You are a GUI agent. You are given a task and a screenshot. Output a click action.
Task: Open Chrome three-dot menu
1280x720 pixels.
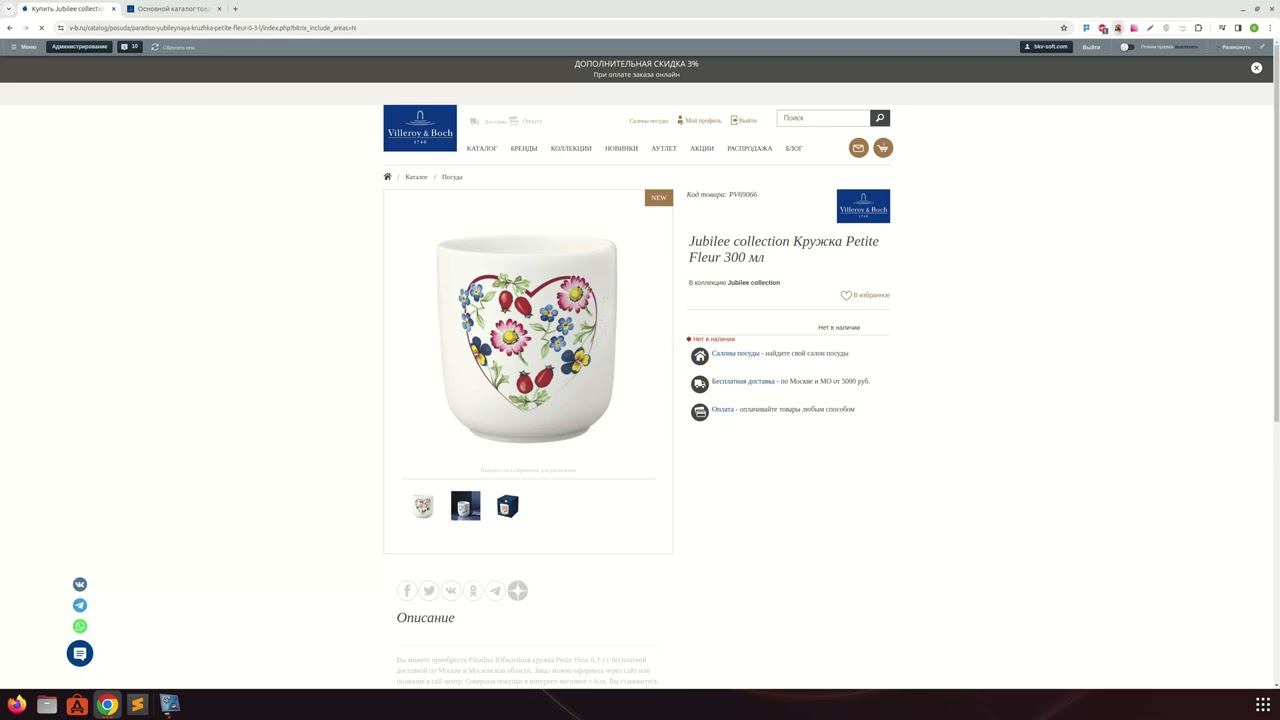[1270, 28]
